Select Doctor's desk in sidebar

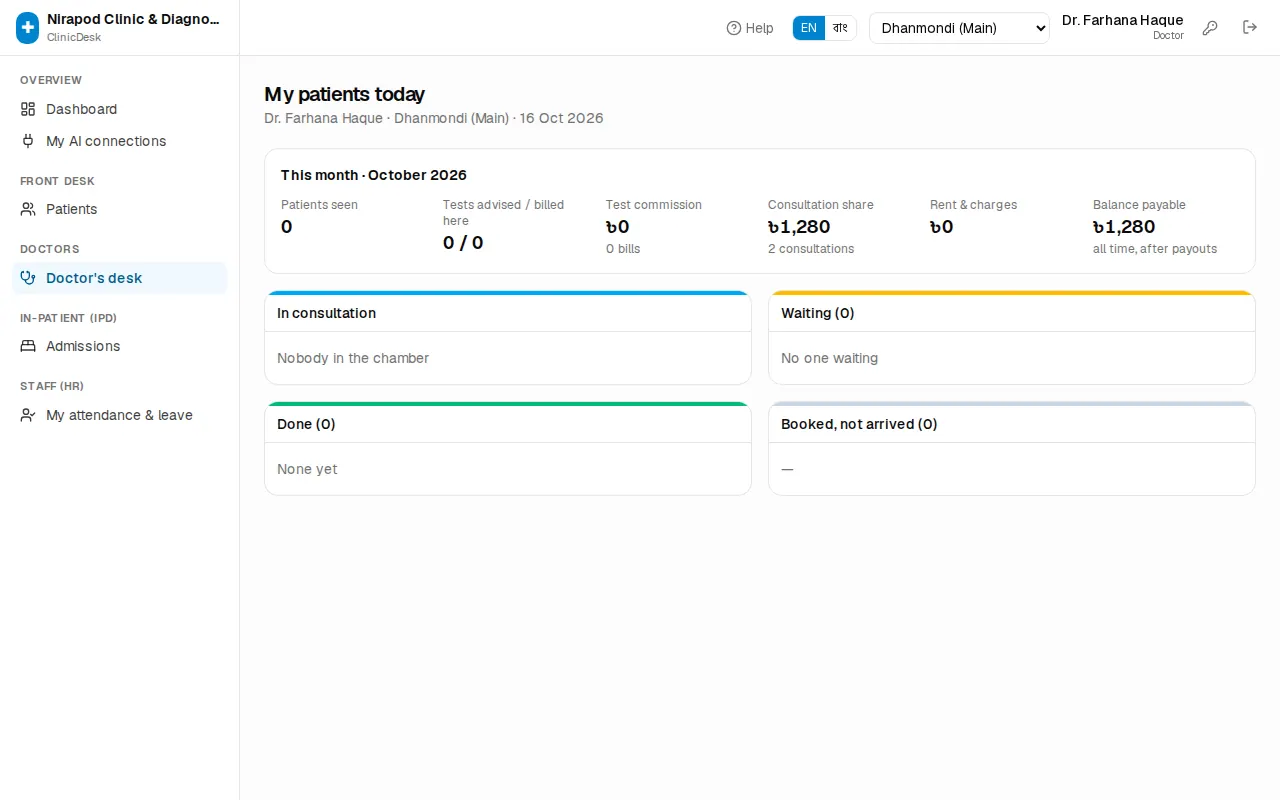click(119, 278)
